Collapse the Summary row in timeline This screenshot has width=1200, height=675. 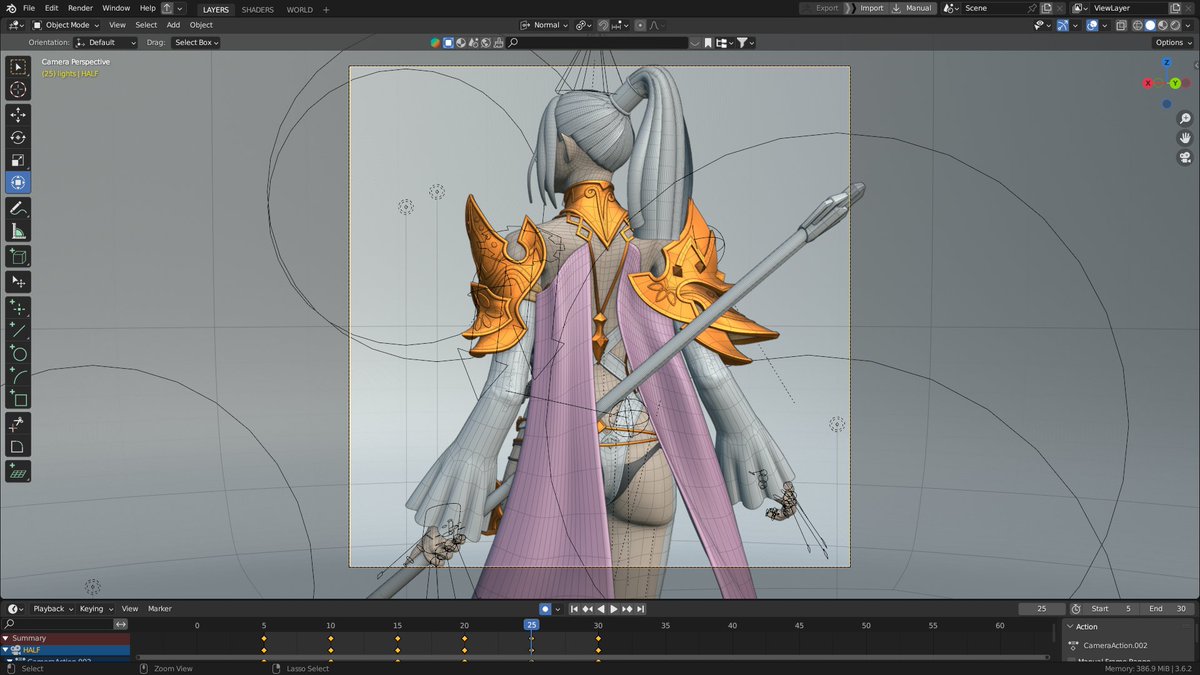pyautogui.click(x=5, y=638)
